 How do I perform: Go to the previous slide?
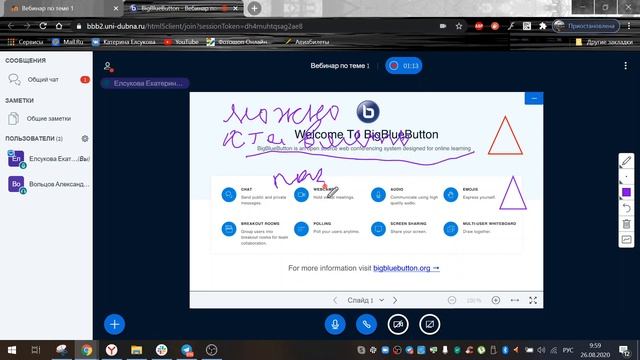(x=335, y=300)
